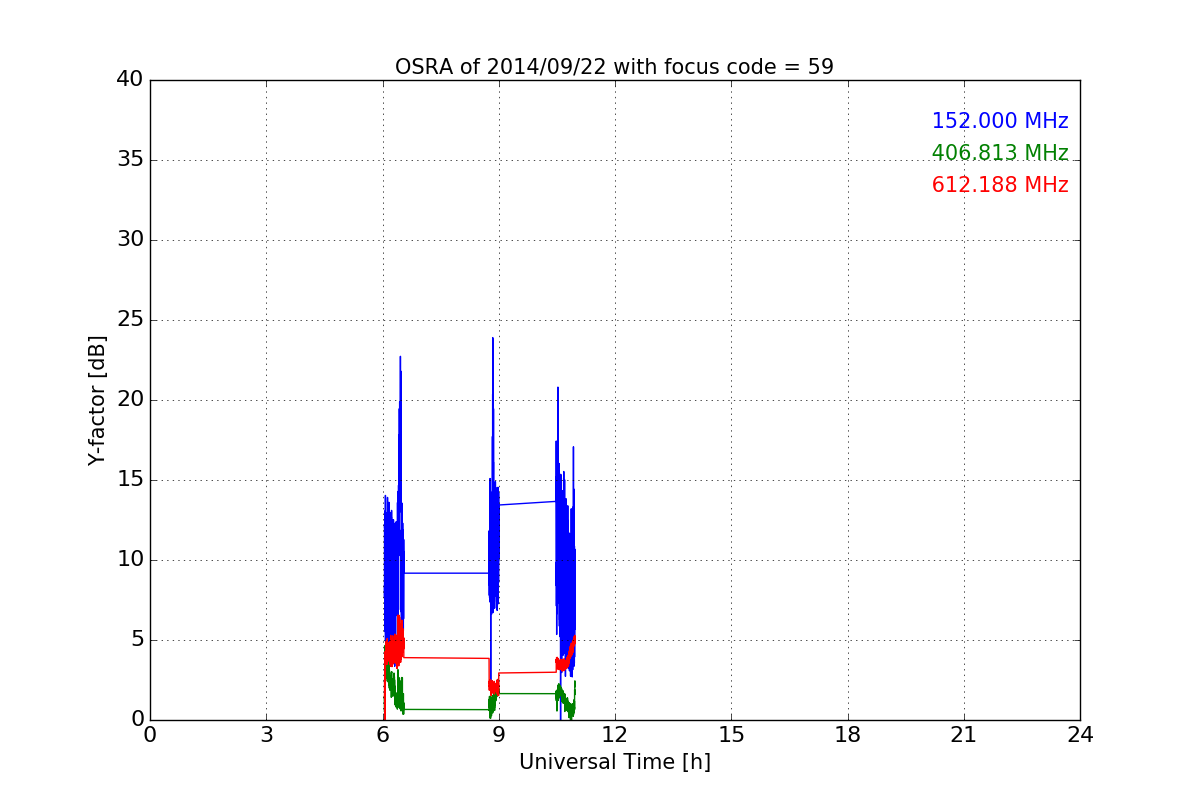Click y-axis tick label 40
This screenshot has height=800, width=1200.
click(x=130, y=80)
